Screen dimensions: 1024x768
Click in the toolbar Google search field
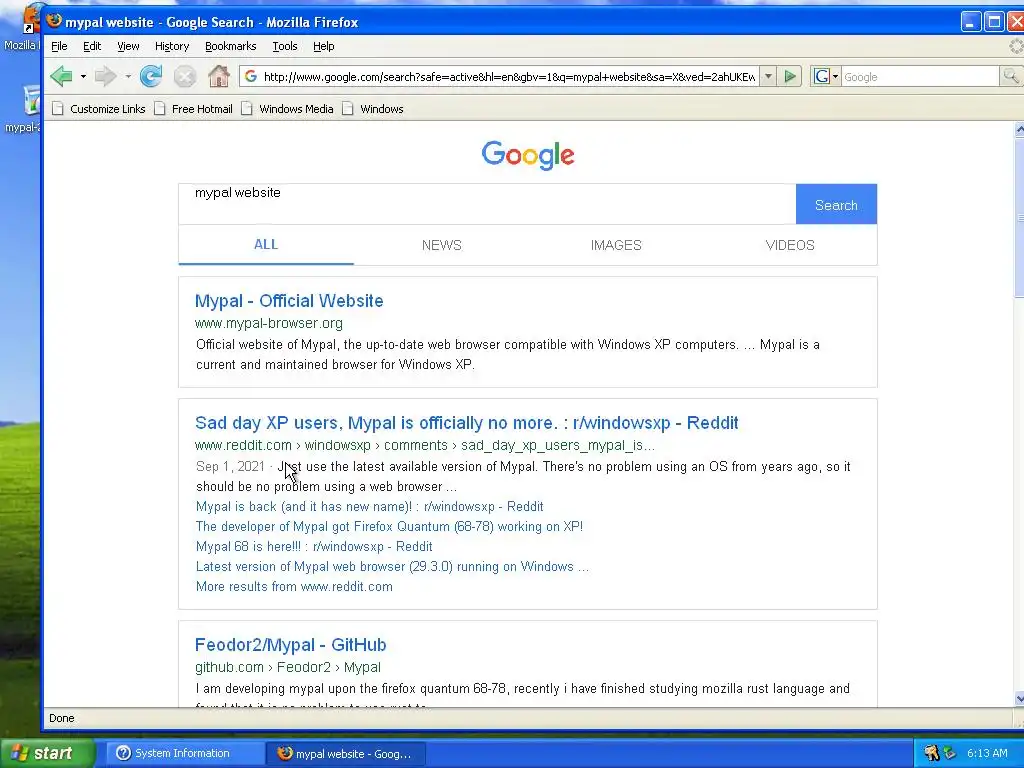point(920,76)
